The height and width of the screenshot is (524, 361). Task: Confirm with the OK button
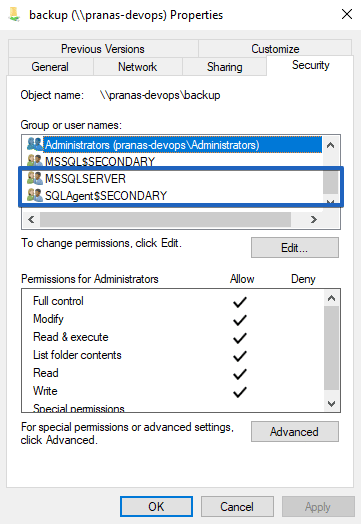click(x=156, y=507)
